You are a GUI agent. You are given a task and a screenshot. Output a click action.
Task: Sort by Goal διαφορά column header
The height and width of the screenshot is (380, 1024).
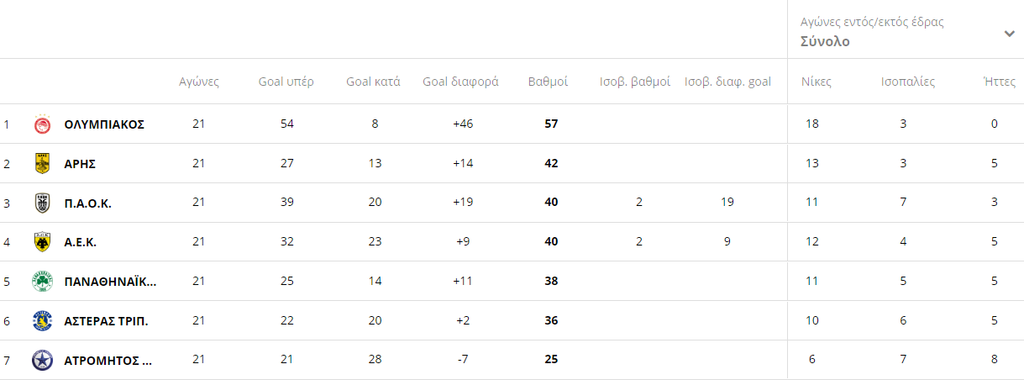[x=460, y=82]
